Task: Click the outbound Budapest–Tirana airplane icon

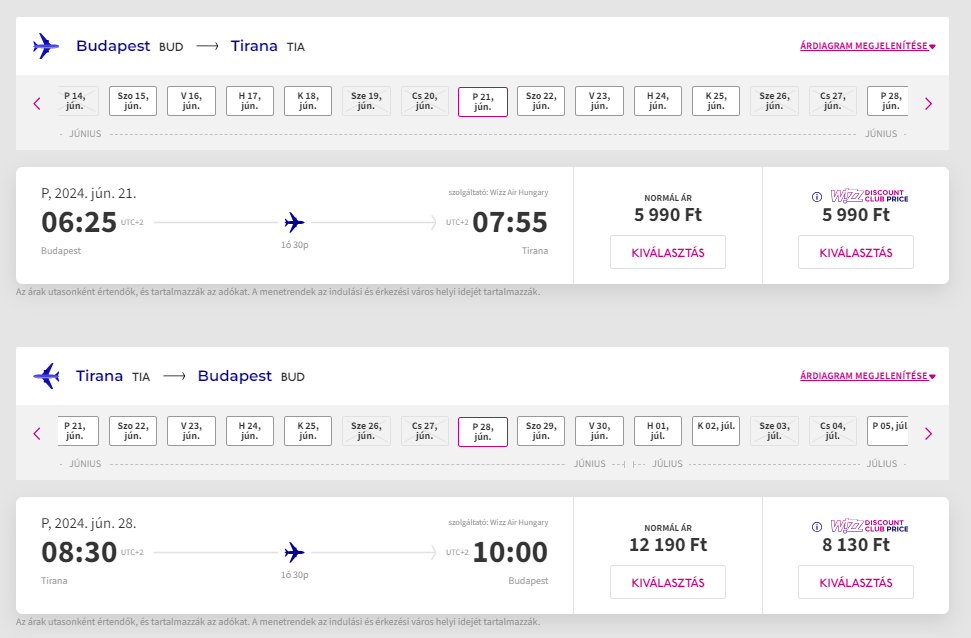Action: point(46,46)
